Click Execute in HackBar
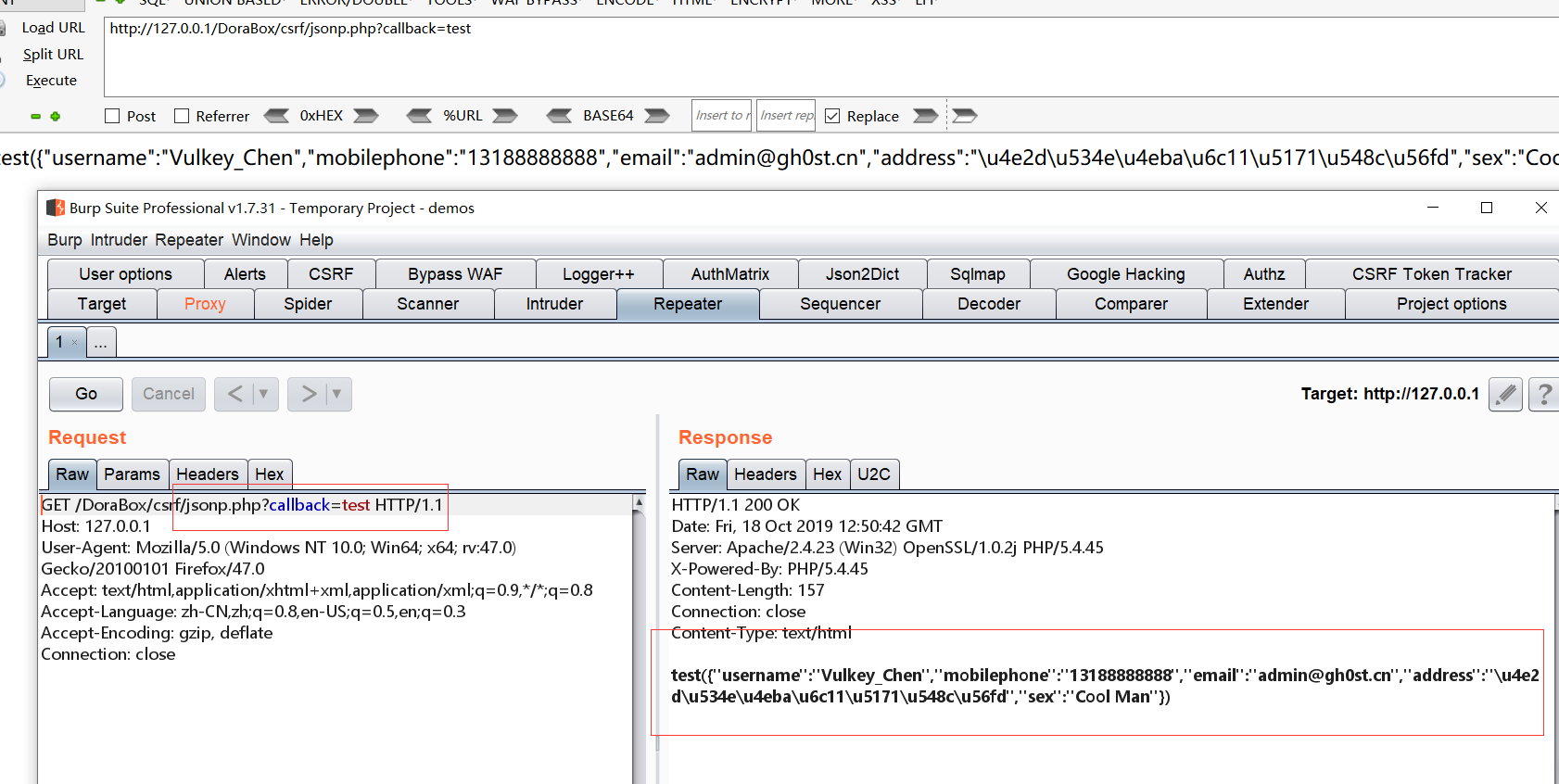 click(51, 81)
